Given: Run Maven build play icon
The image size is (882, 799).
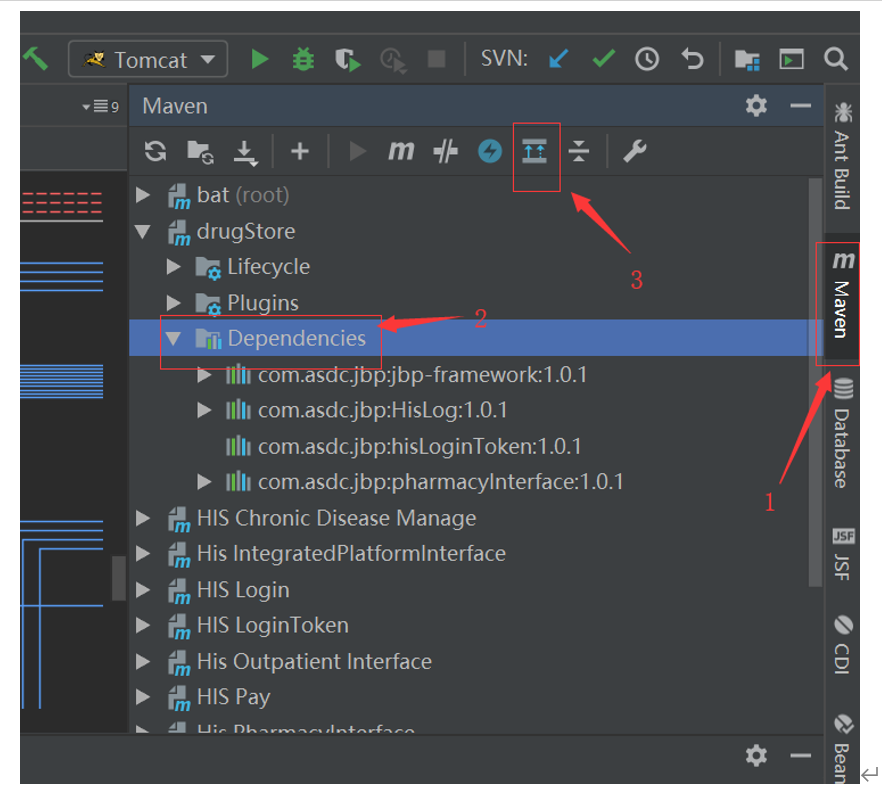Looking at the screenshot, I should (x=357, y=151).
